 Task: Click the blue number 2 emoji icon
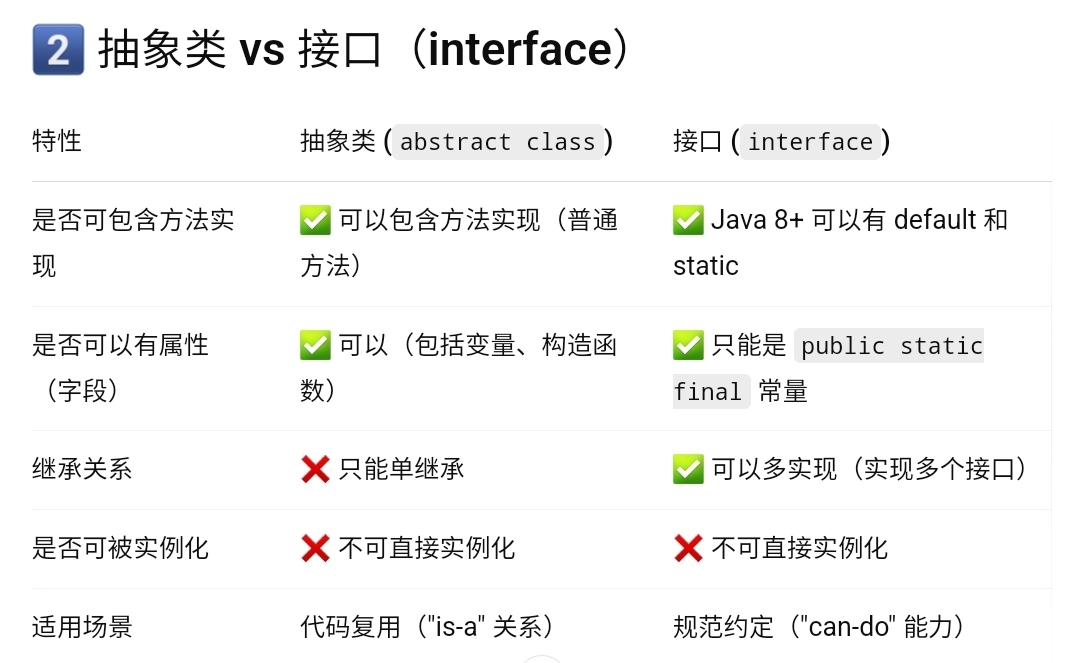pyautogui.click(x=58, y=50)
